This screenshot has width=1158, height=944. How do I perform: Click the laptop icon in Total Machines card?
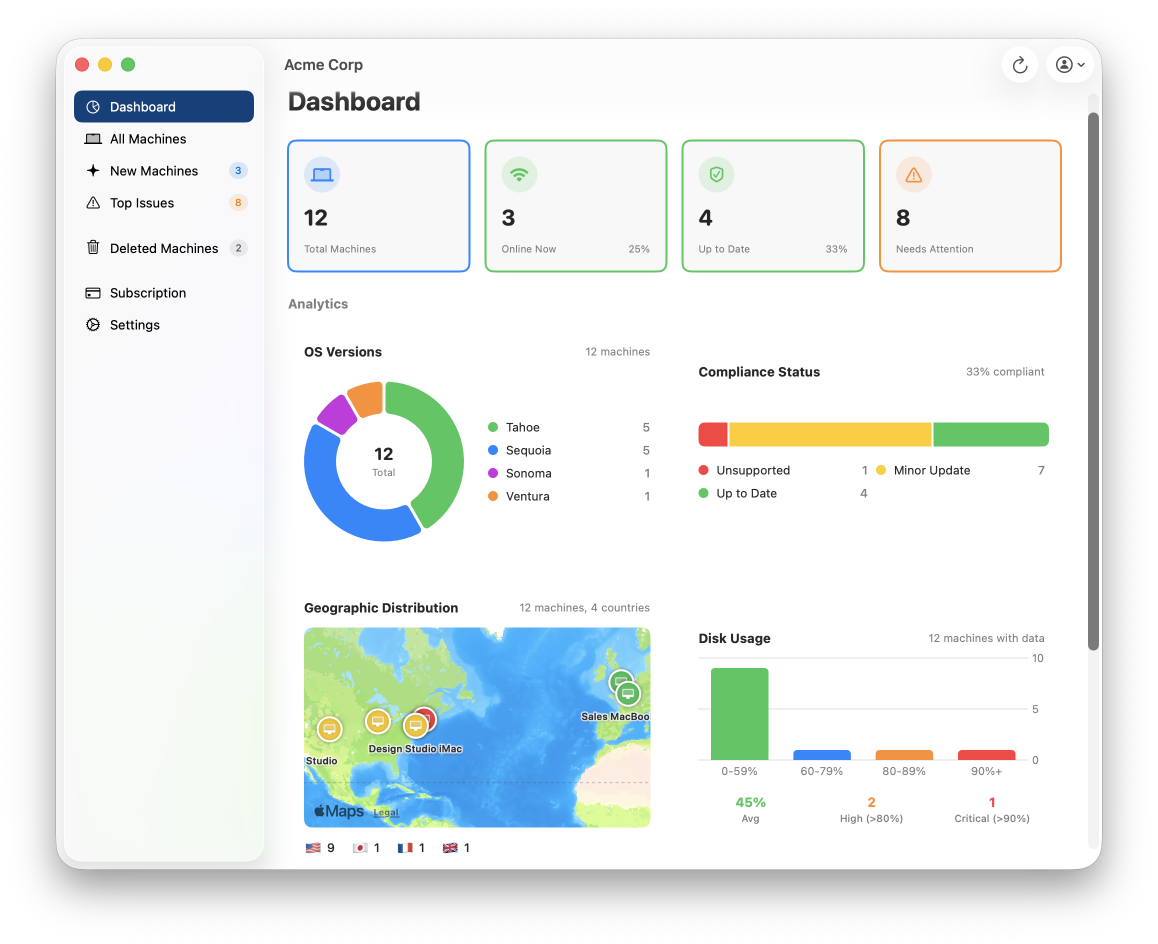point(322,175)
